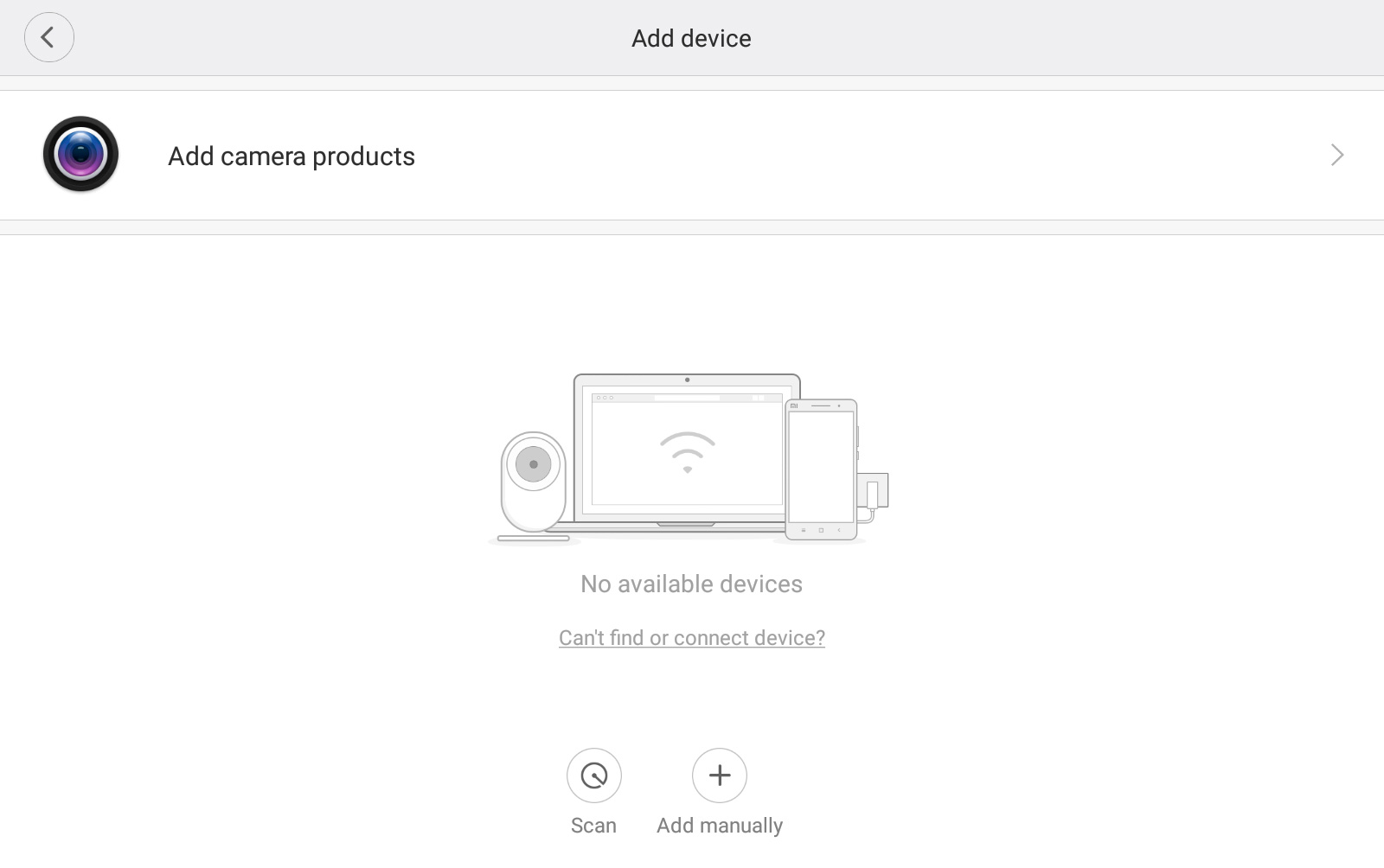1384x868 pixels.
Task: Tap the Scan circle icon
Action: [x=593, y=775]
